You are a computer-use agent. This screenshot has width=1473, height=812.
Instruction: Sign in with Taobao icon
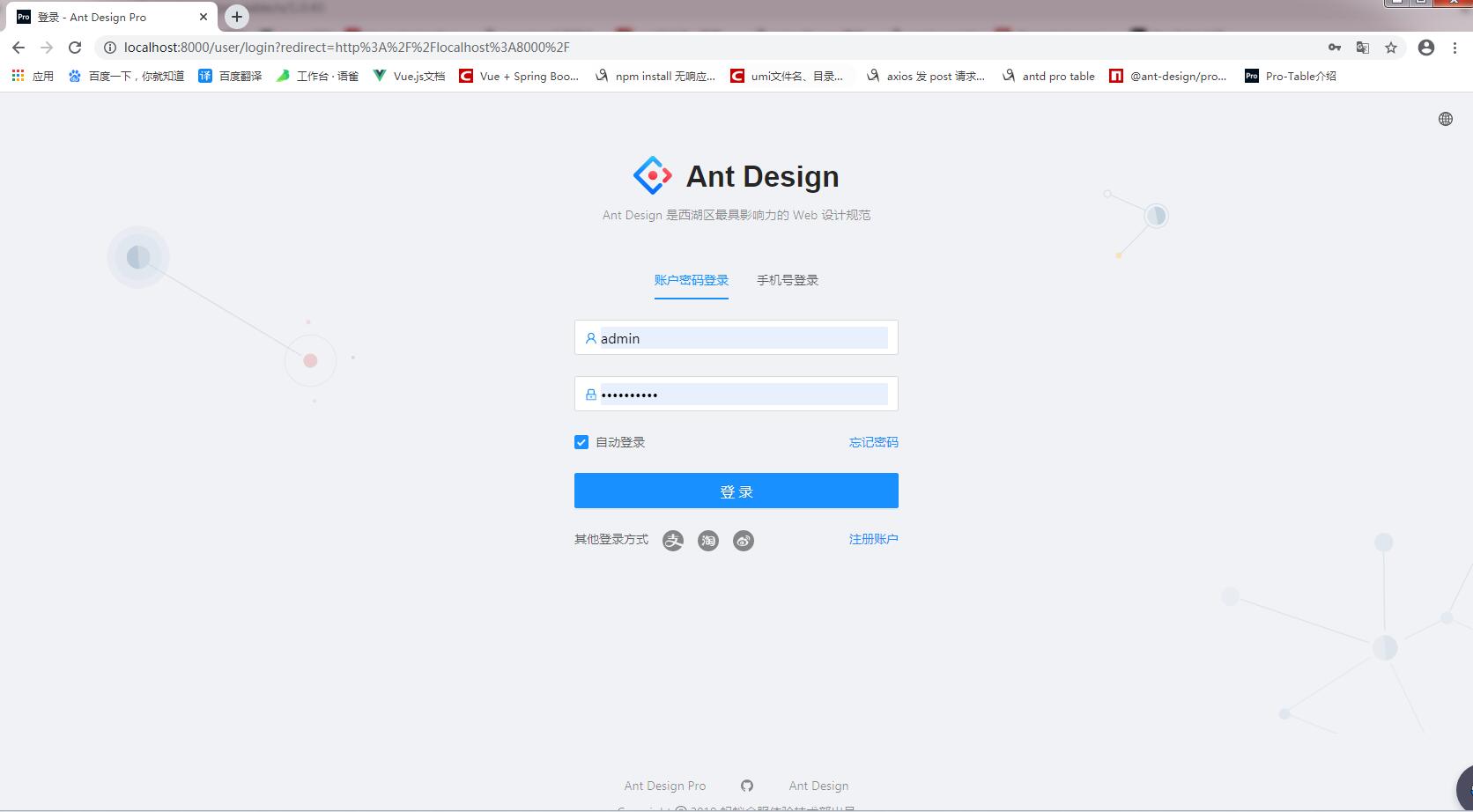point(708,541)
